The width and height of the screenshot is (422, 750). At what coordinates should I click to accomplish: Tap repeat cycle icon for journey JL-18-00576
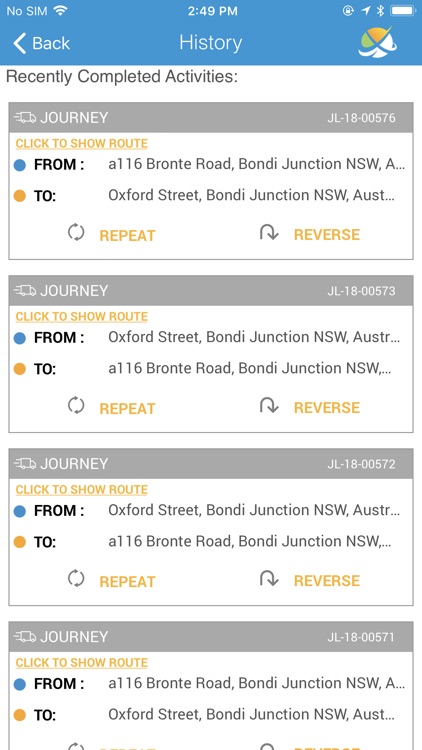pyautogui.click(x=76, y=233)
